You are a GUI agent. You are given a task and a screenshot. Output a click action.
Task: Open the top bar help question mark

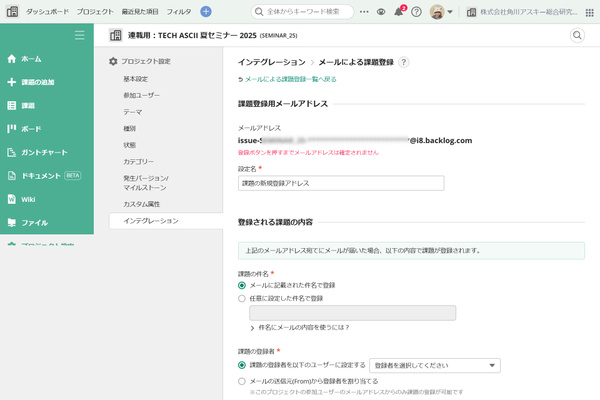416,12
